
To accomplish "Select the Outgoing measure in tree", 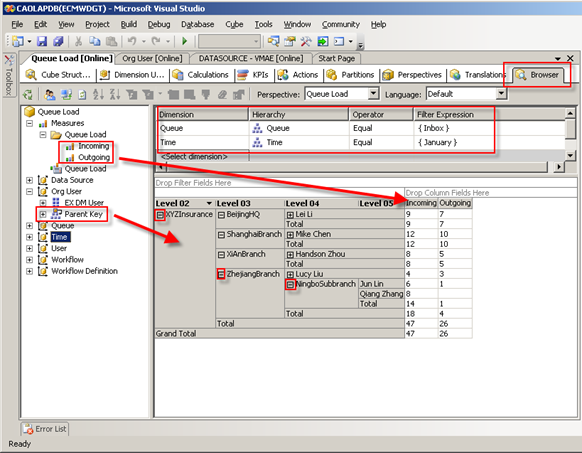I will click(x=94, y=157).
